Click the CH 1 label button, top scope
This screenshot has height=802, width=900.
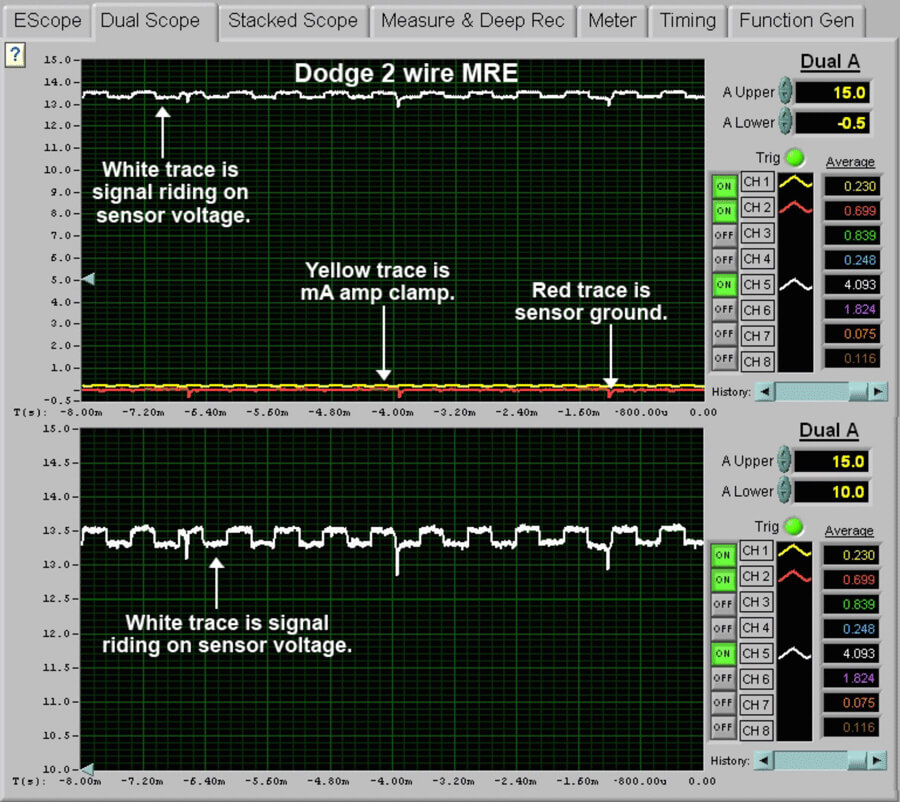click(x=757, y=182)
